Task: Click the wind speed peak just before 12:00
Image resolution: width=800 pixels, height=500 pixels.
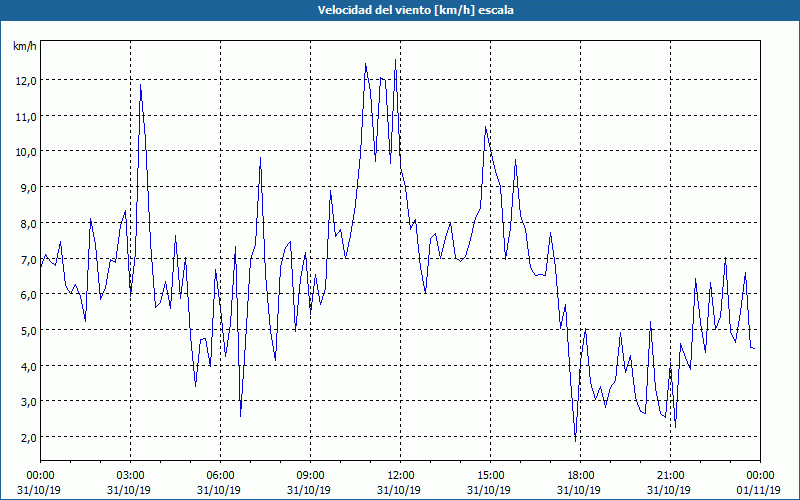Action: pos(395,60)
